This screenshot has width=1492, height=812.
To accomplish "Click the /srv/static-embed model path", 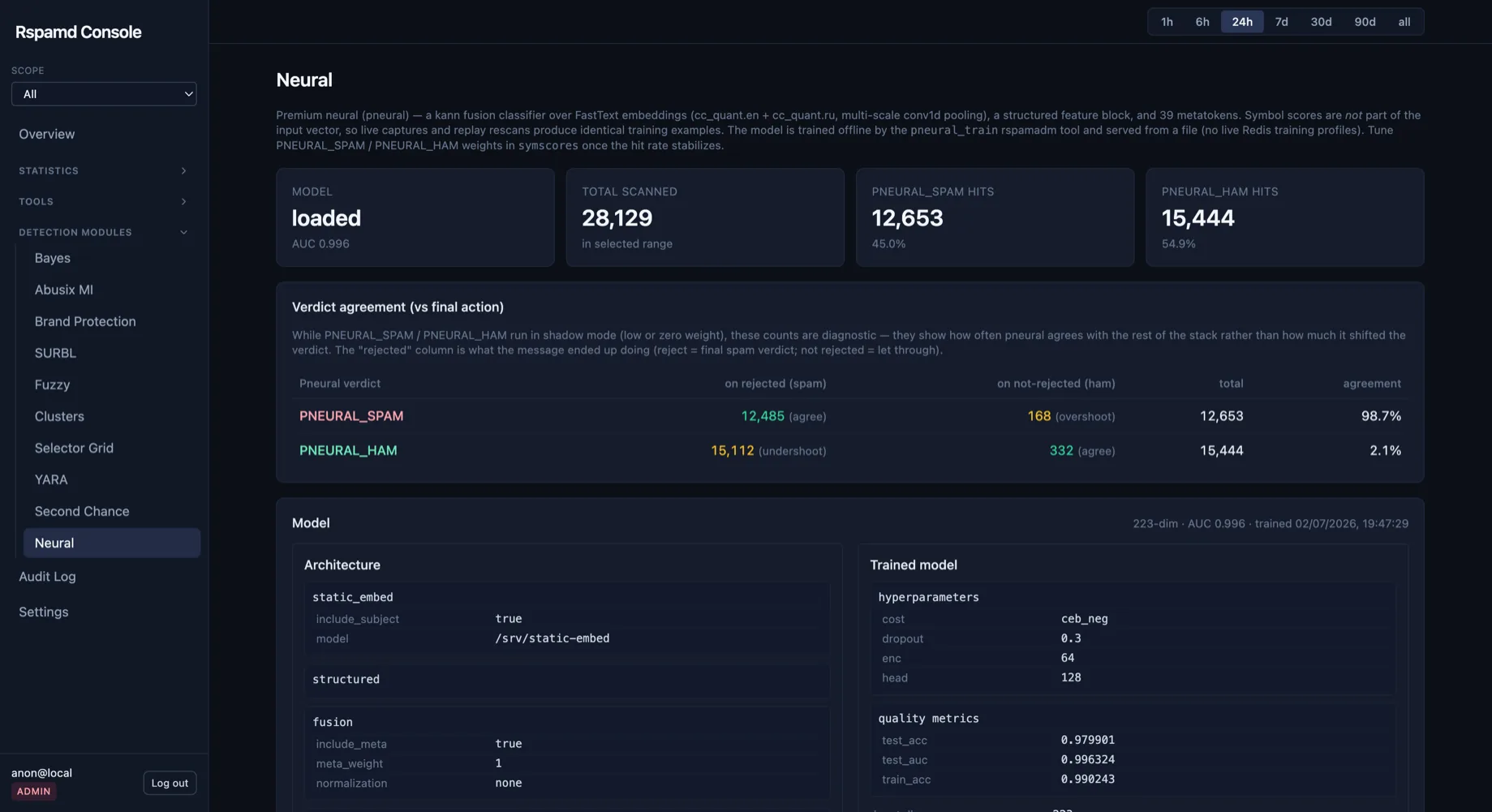I will point(553,639).
